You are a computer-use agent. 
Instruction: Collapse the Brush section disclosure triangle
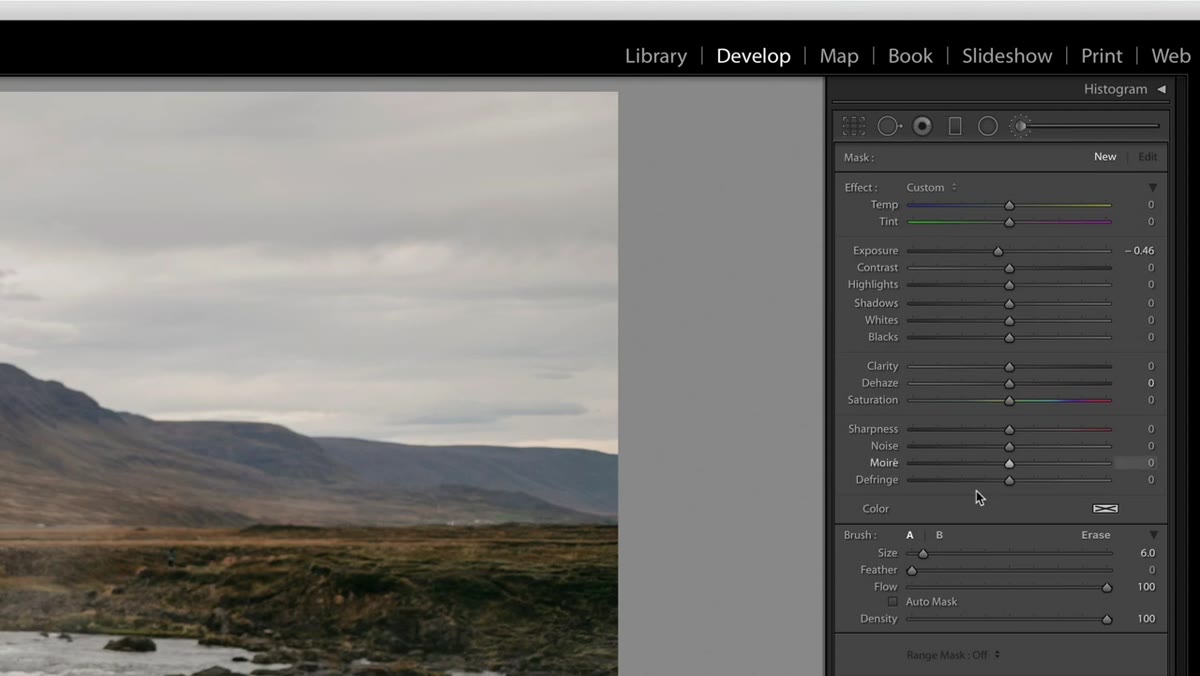coord(1152,535)
